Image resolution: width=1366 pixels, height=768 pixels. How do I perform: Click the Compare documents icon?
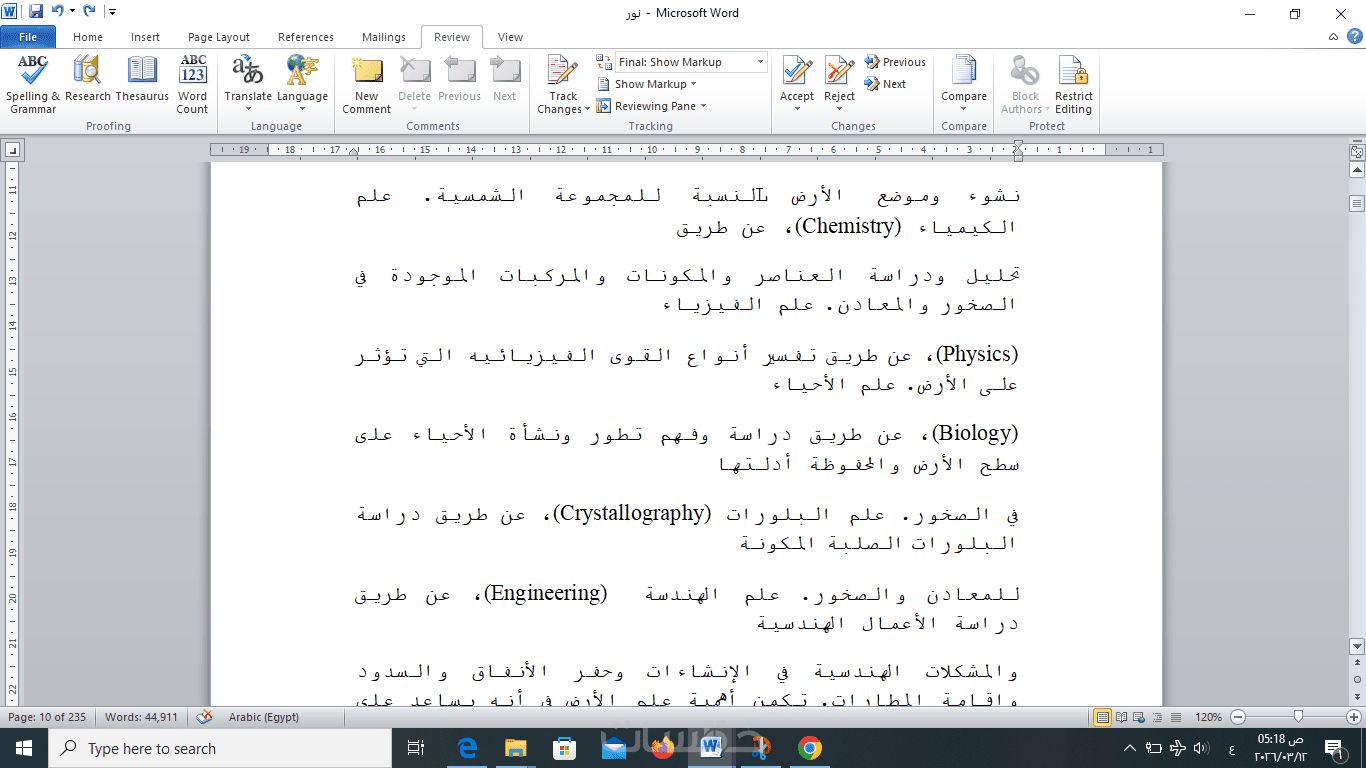[964, 84]
